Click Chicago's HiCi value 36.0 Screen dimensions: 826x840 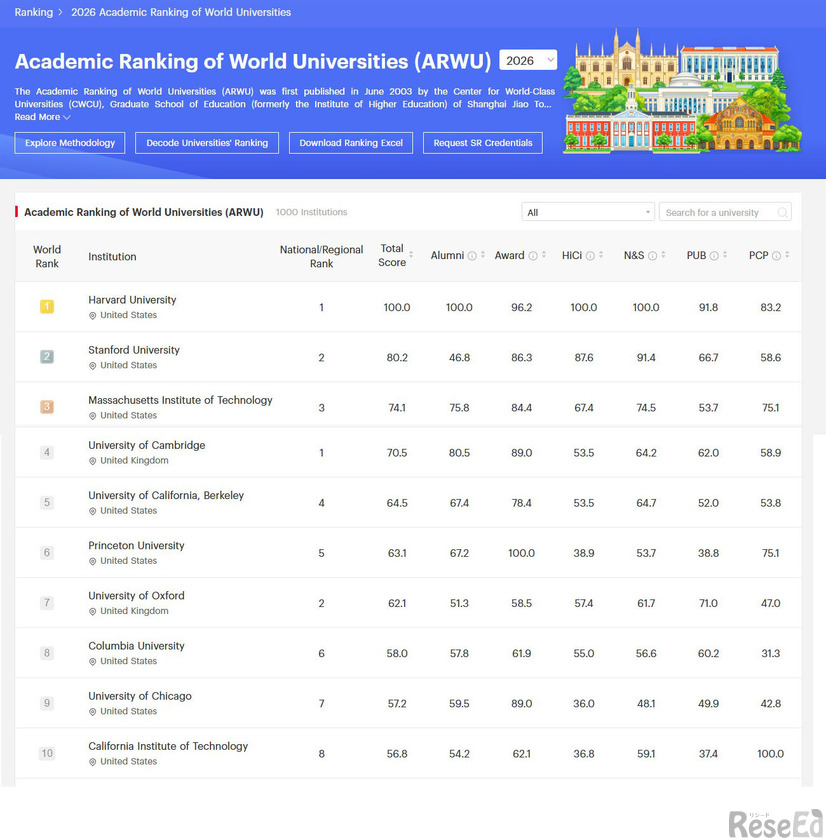[584, 703]
